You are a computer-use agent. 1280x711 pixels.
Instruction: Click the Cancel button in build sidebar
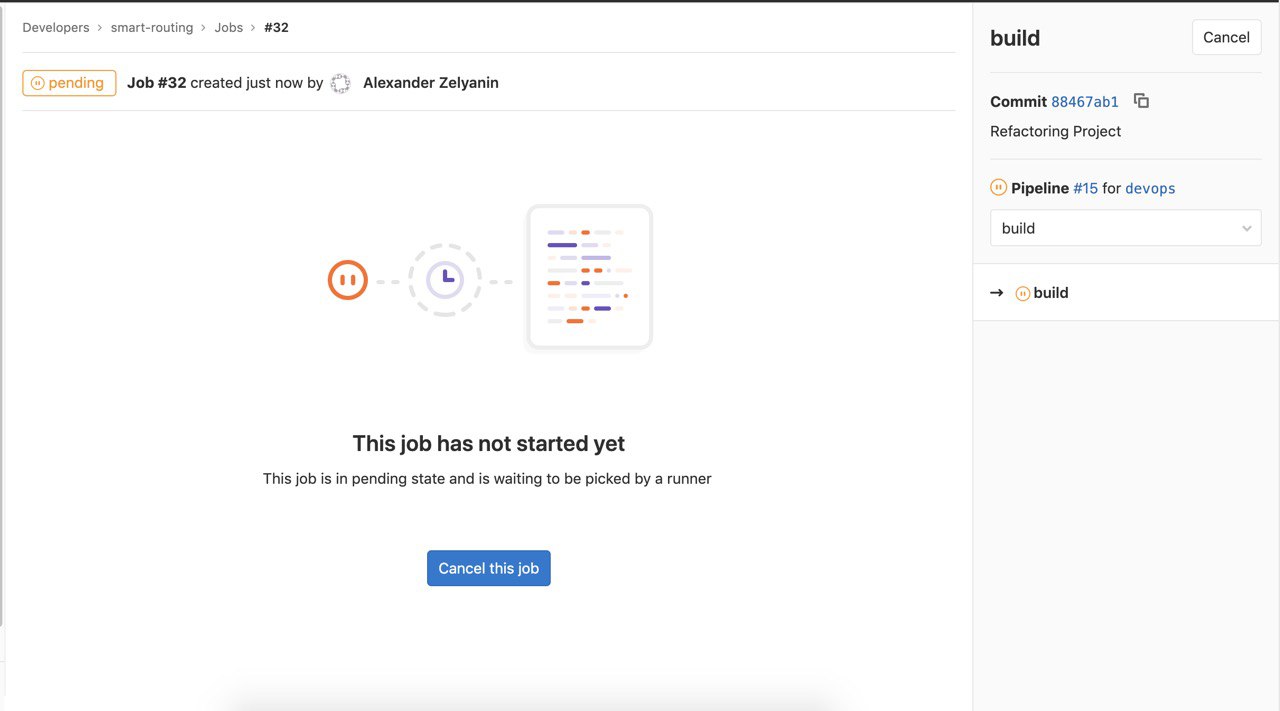[1226, 37]
